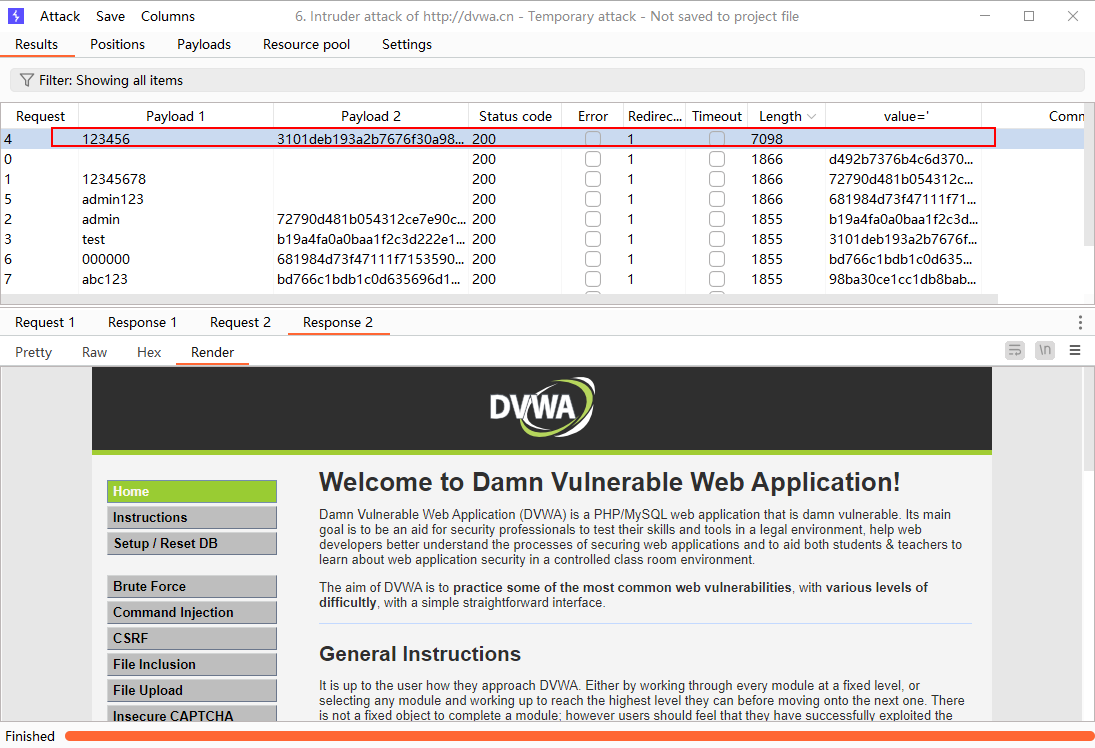Click the DVWA logo in rendered page
Screen dimensions: 1095x748
pos(541,405)
